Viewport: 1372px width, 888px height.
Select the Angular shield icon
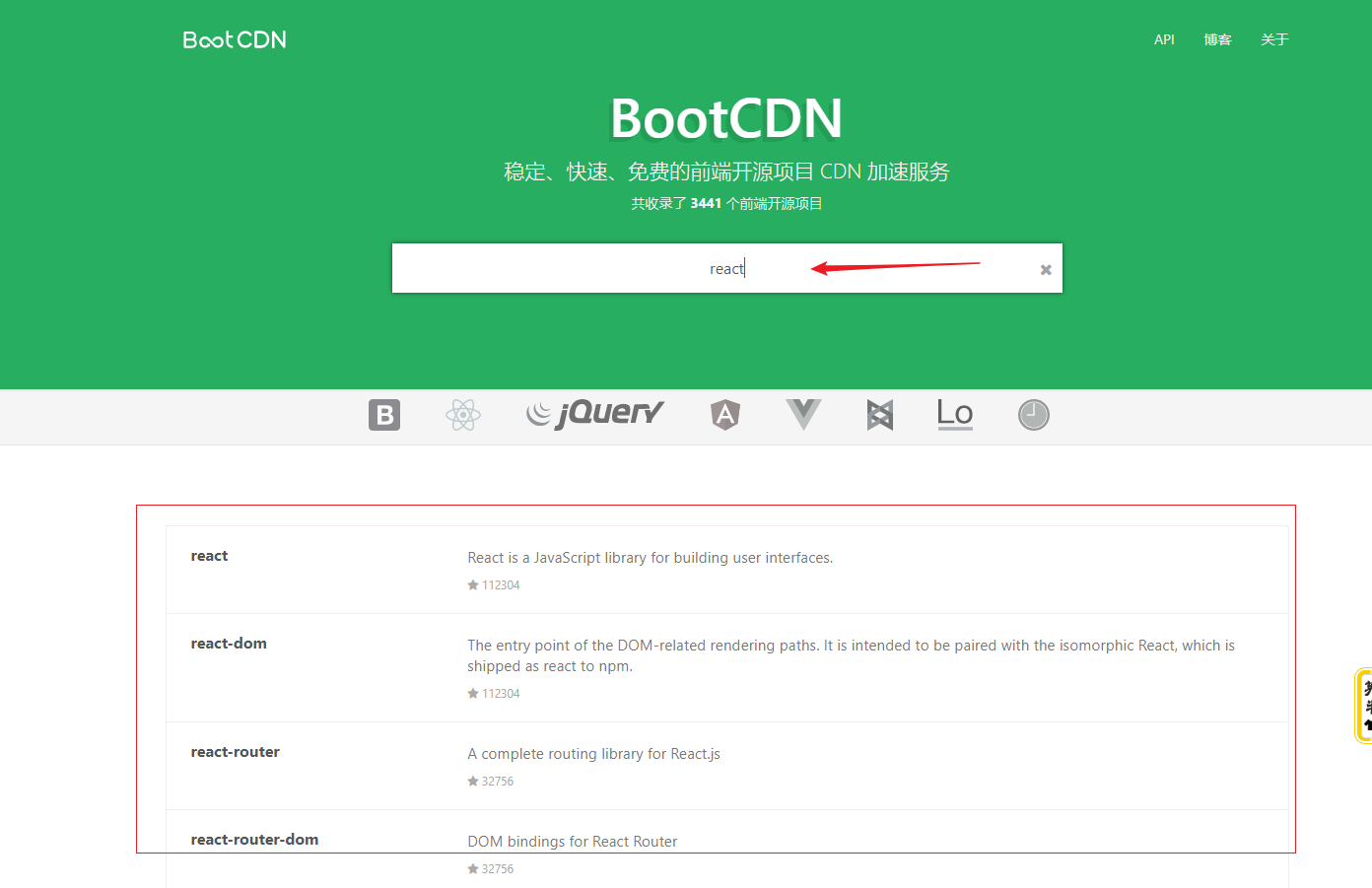[725, 415]
